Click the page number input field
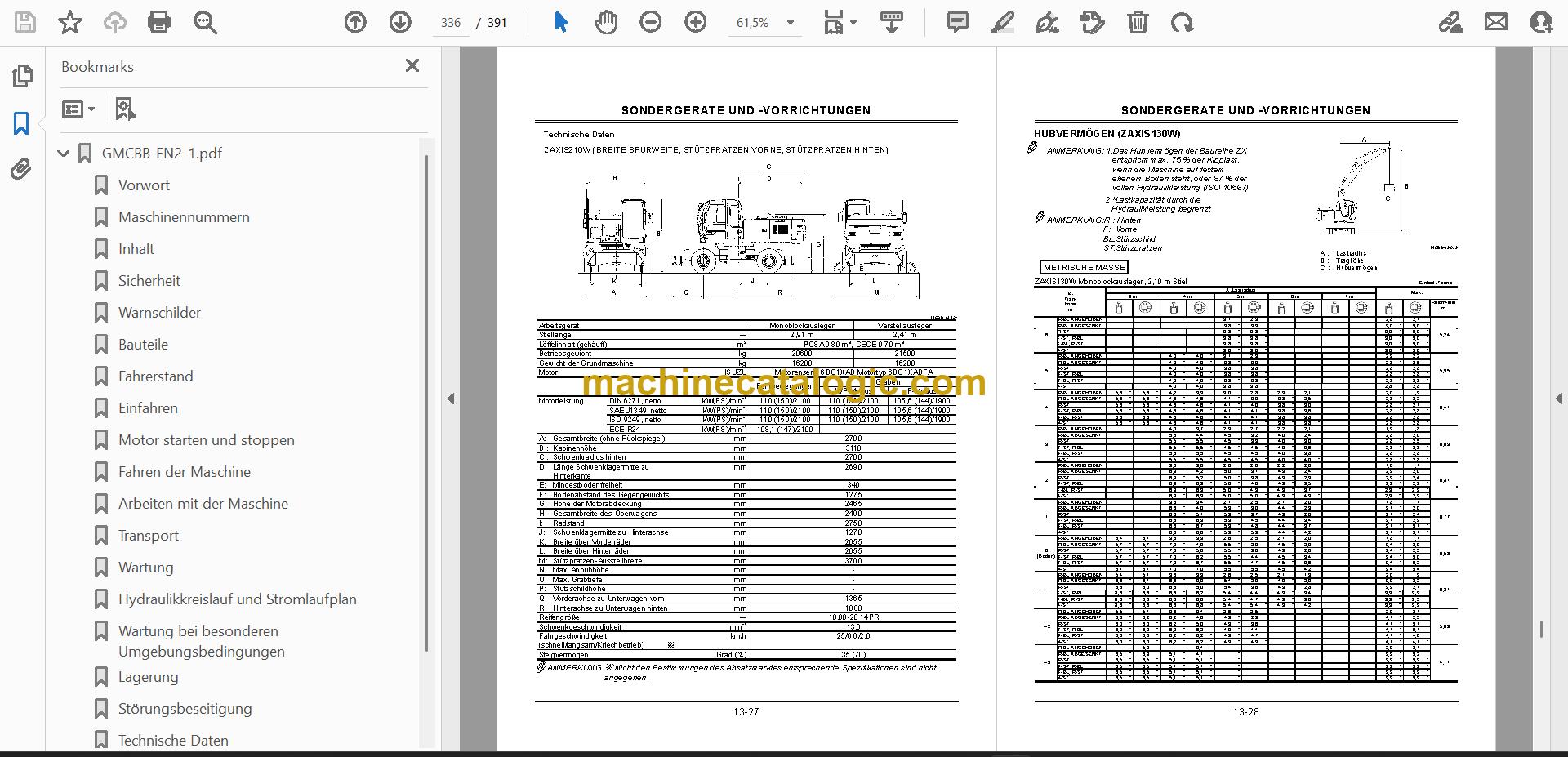 tap(451, 23)
